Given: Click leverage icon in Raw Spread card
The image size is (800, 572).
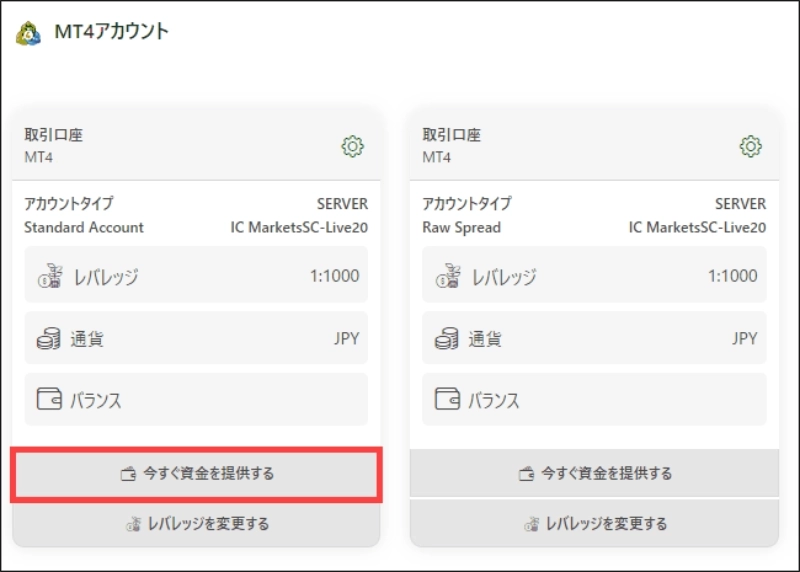Looking at the screenshot, I should [x=447, y=277].
